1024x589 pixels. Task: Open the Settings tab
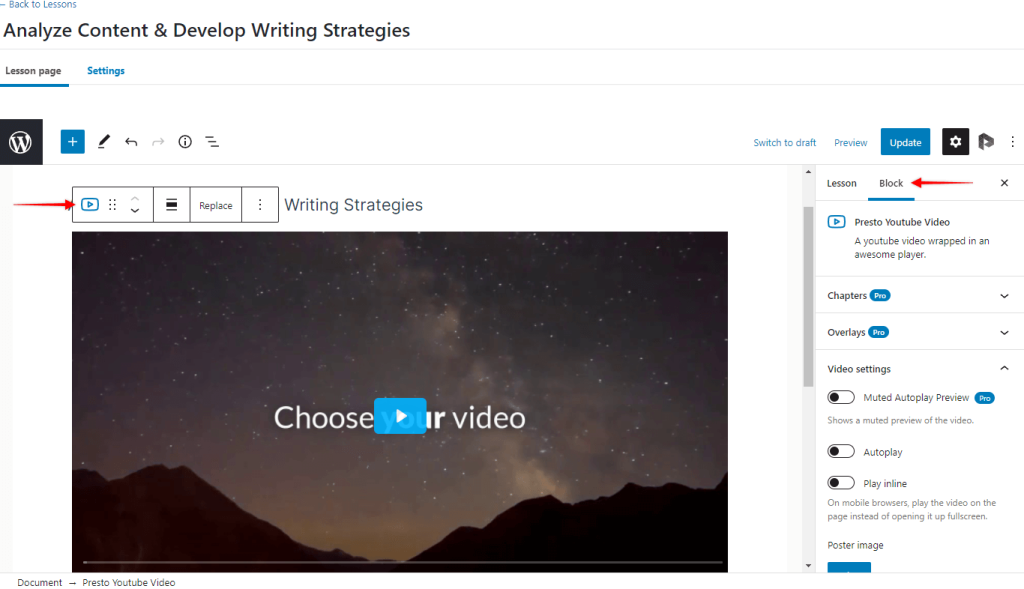coord(106,71)
